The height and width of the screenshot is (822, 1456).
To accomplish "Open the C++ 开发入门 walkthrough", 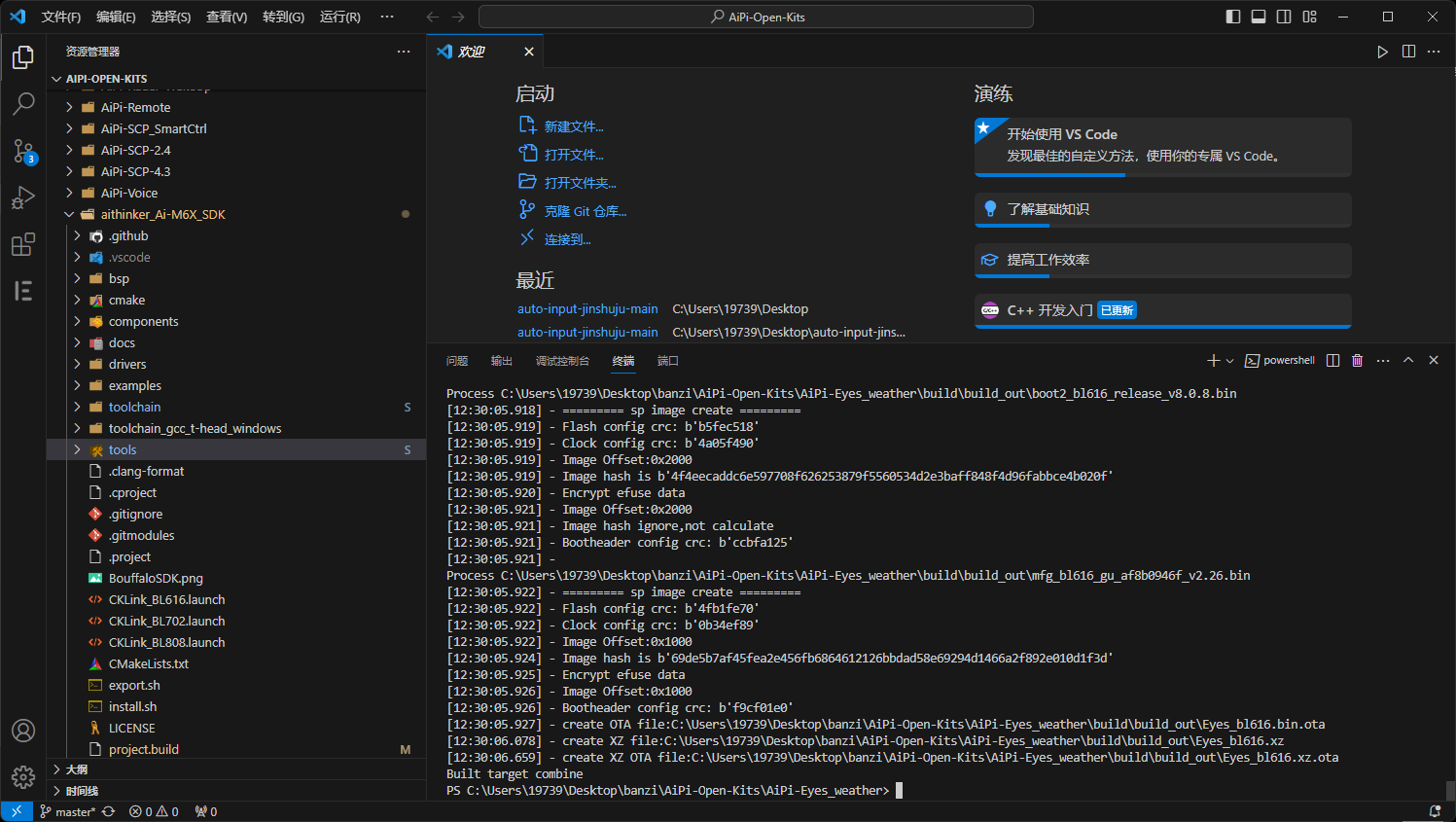I will click(1163, 311).
